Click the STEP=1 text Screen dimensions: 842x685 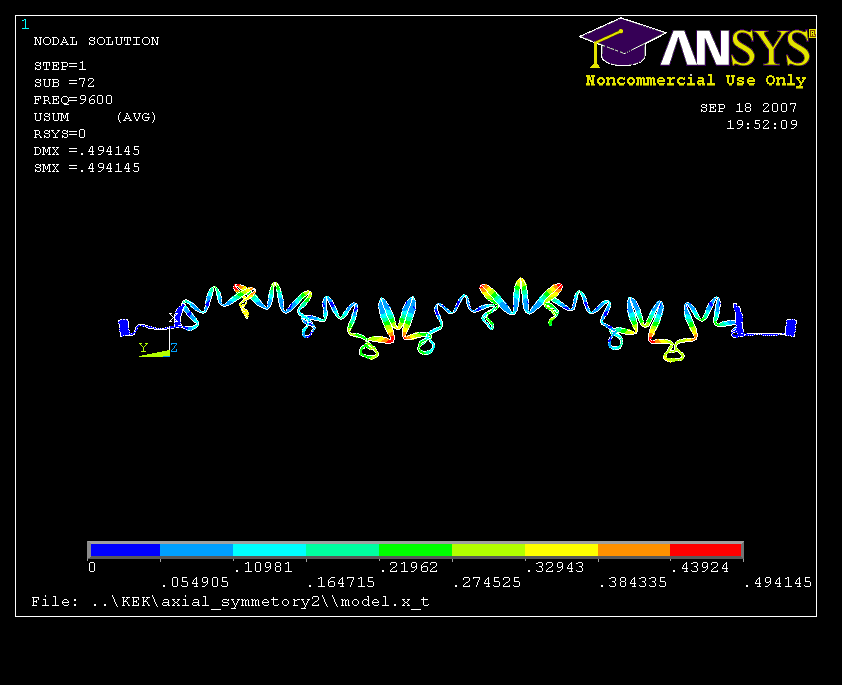[60, 65]
